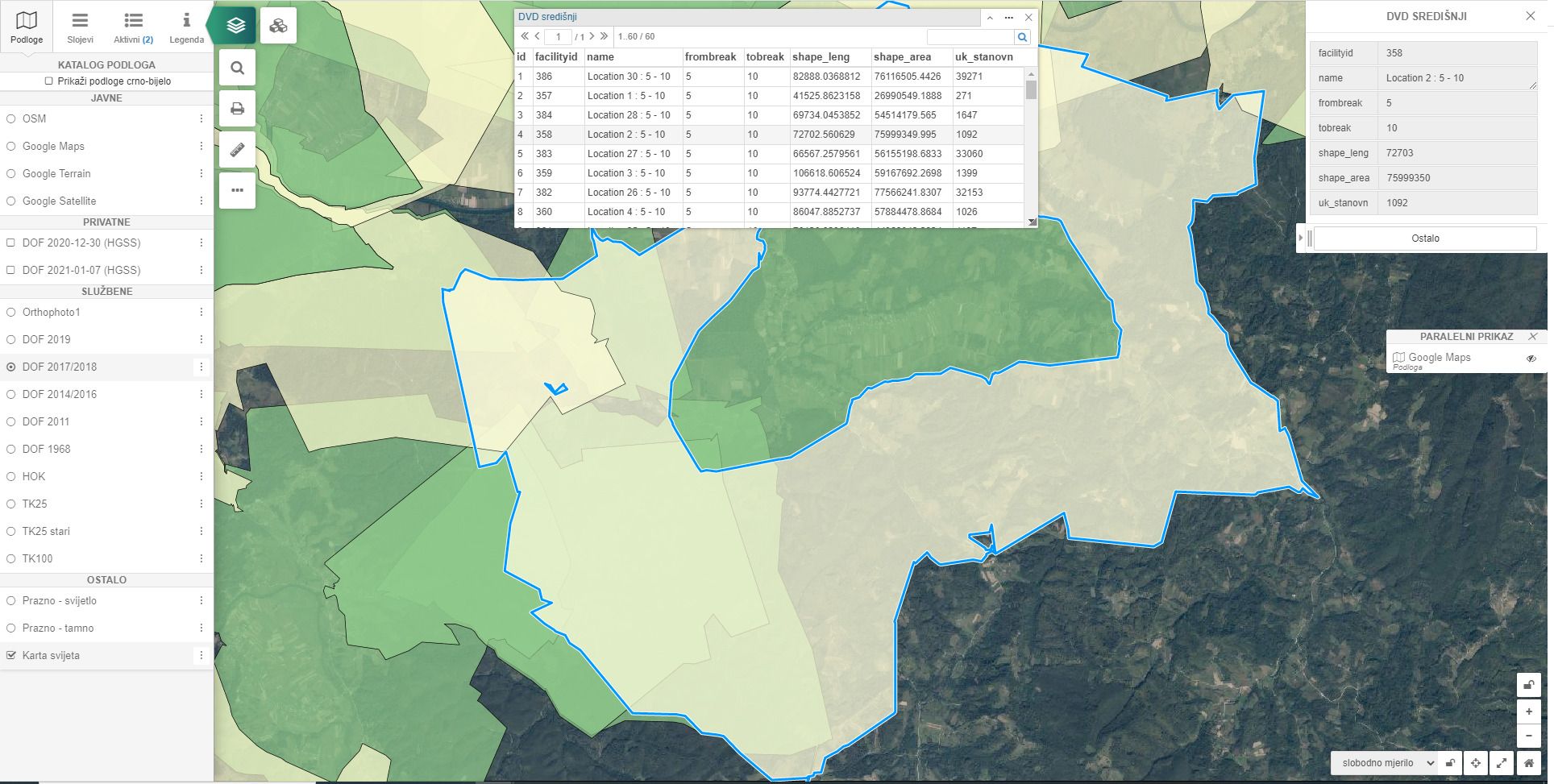Viewport: 1554px width, 784px height.
Task: Enter fullscreen with the expand arrows icon
Action: point(1502,762)
